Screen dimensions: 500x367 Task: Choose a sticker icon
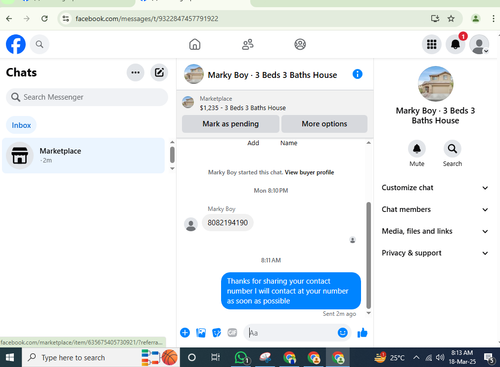click(217, 332)
